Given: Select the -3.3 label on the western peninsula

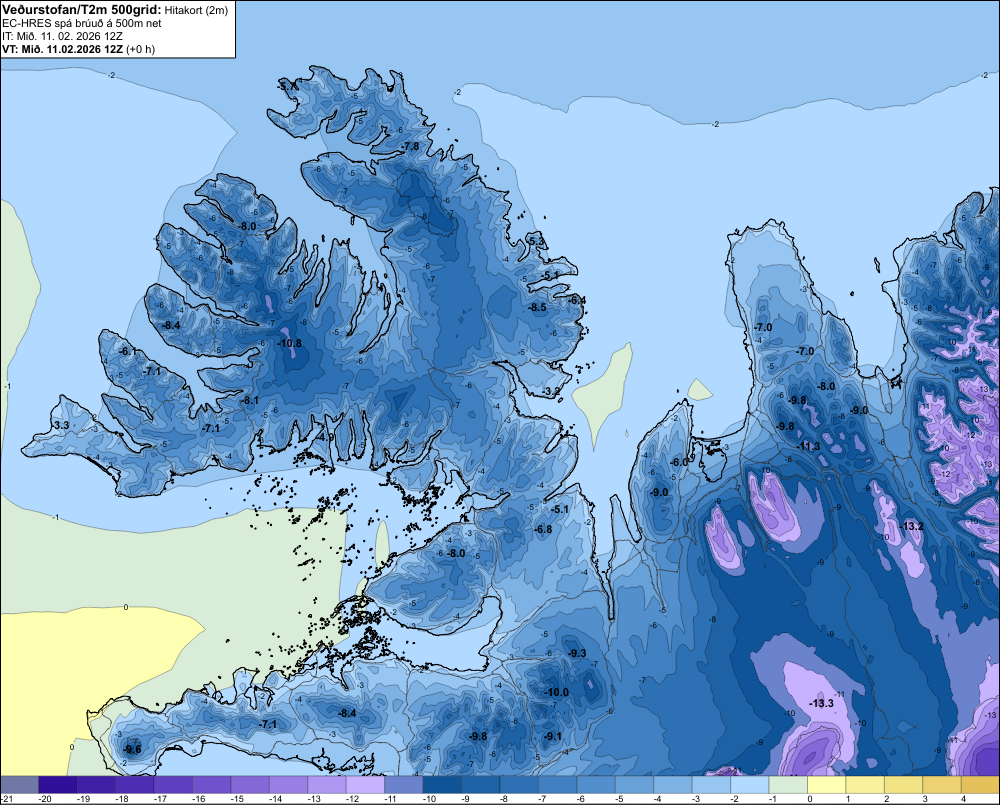Looking at the screenshot, I should (x=61, y=425).
